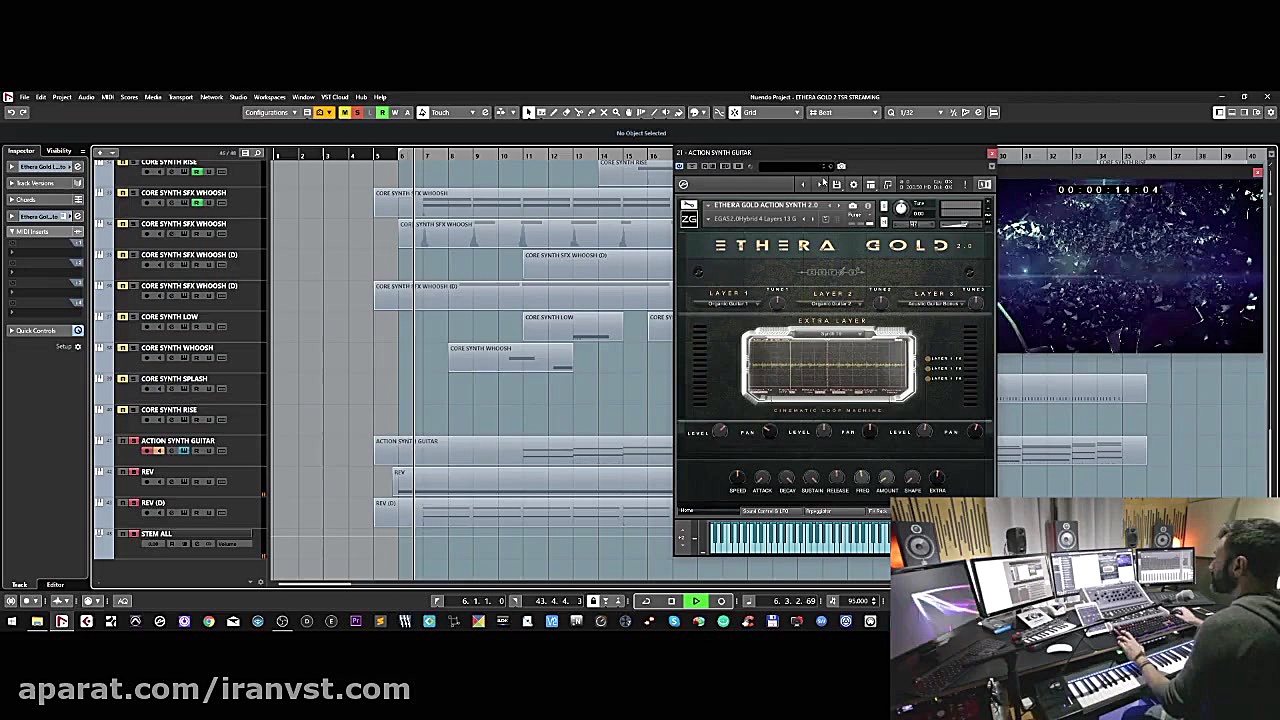Click the tempo value field
1280x720 pixels.
[858, 601]
